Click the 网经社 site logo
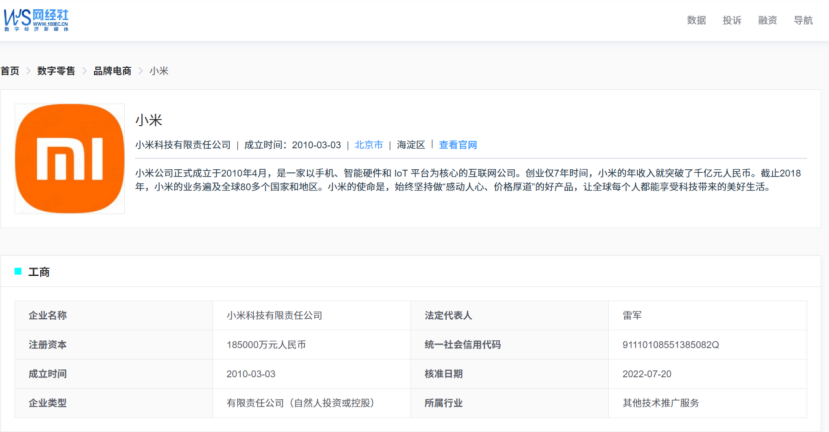 point(36,20)
